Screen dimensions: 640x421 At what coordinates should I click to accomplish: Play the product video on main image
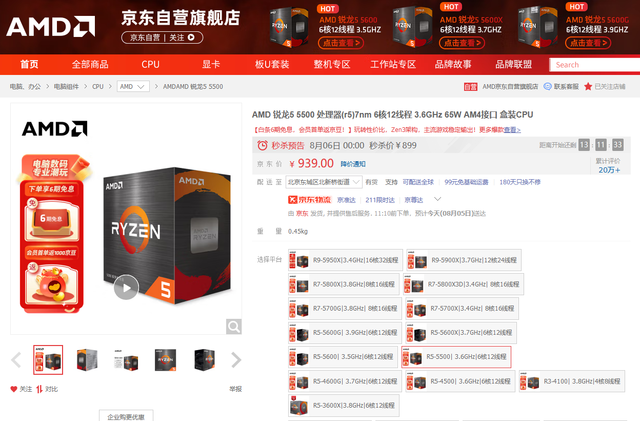tap(126, 288)
